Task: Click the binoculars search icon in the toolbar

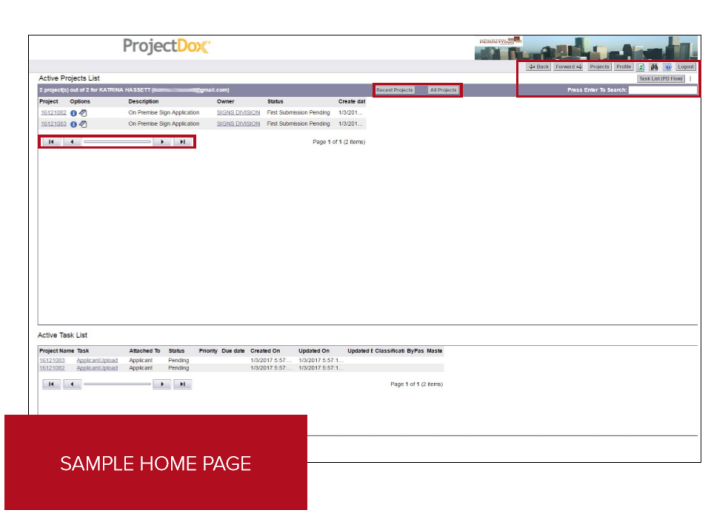Action: pos(654,67)
